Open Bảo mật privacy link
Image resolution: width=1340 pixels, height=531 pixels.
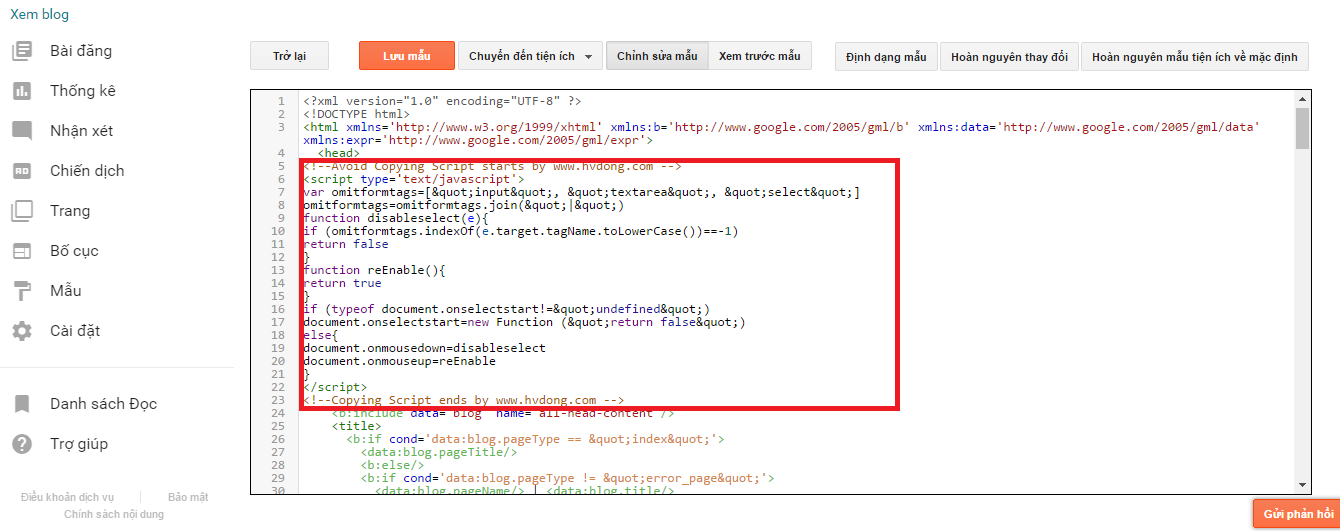tap(188, 497)
